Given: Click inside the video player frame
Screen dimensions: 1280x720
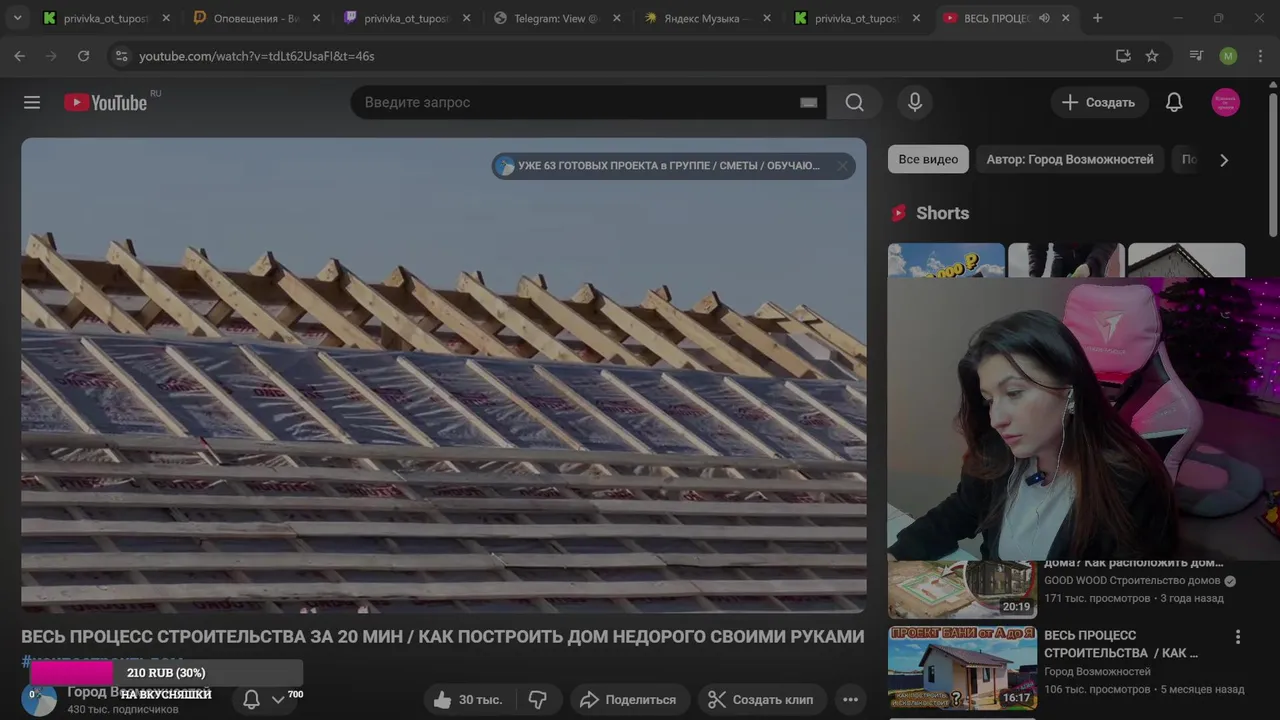Looking at the screenshot, I should (444, 375).
